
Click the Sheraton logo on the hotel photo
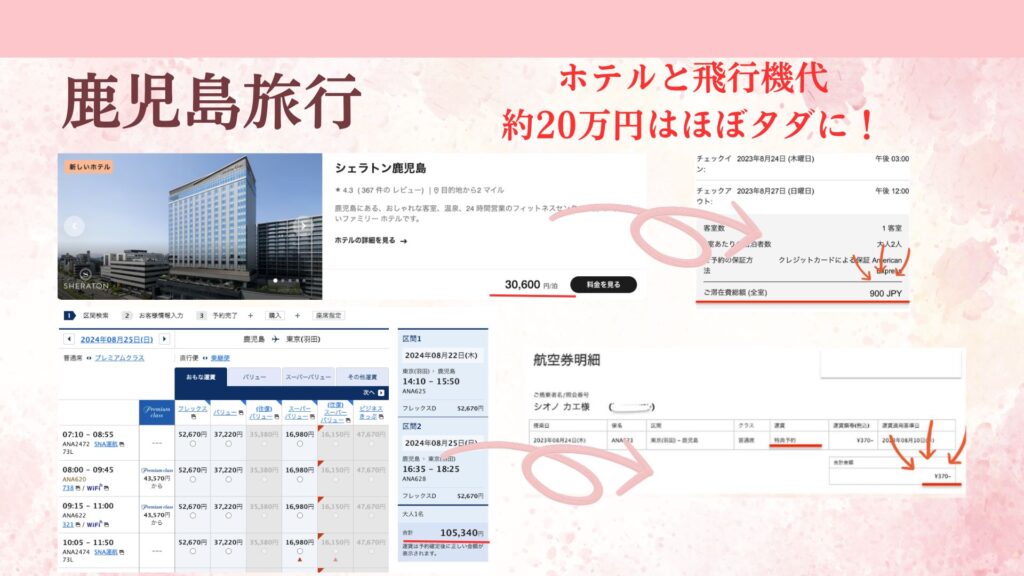click(x=86, y=279)
